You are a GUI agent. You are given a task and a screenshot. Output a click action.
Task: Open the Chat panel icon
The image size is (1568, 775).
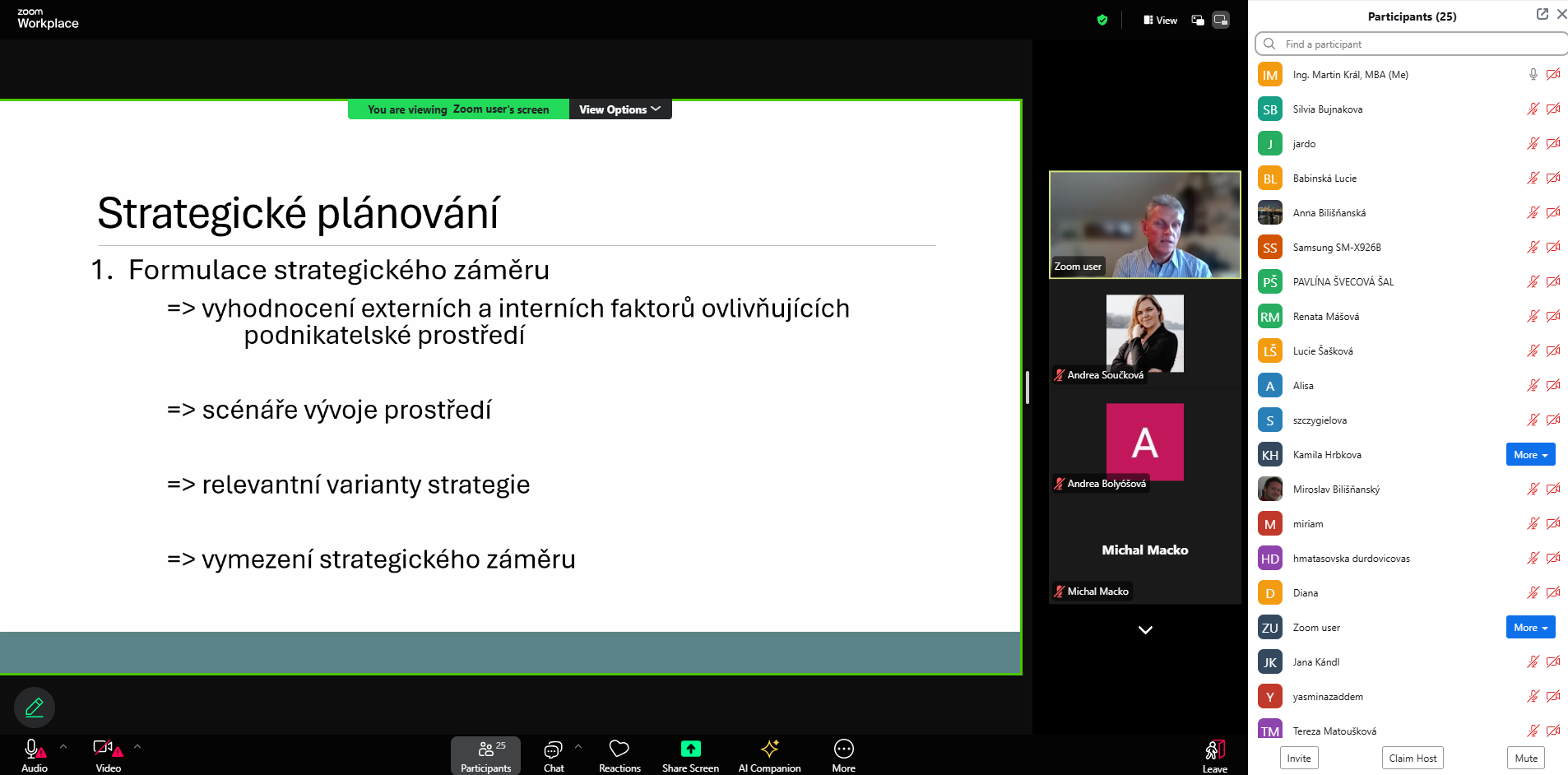tap(553, 749)
